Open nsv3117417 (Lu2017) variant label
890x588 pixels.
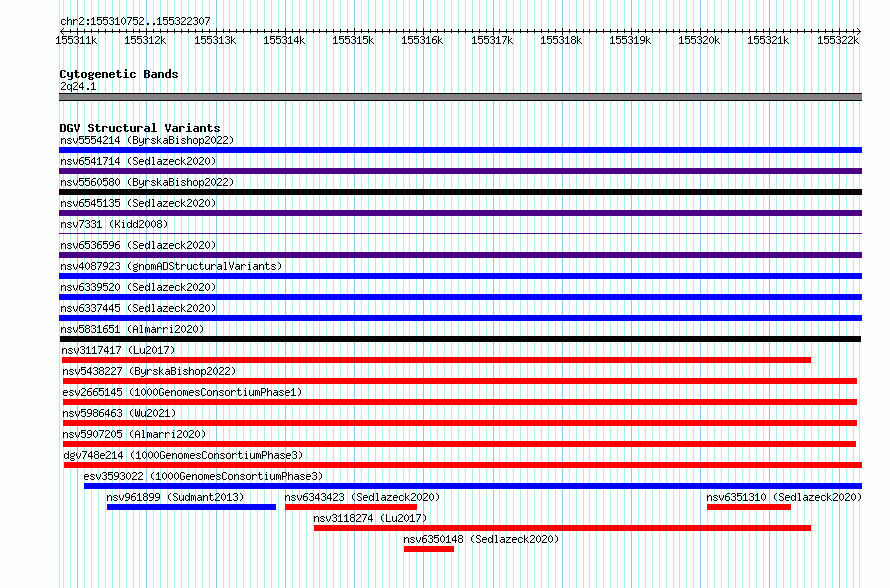coord(119,350)
